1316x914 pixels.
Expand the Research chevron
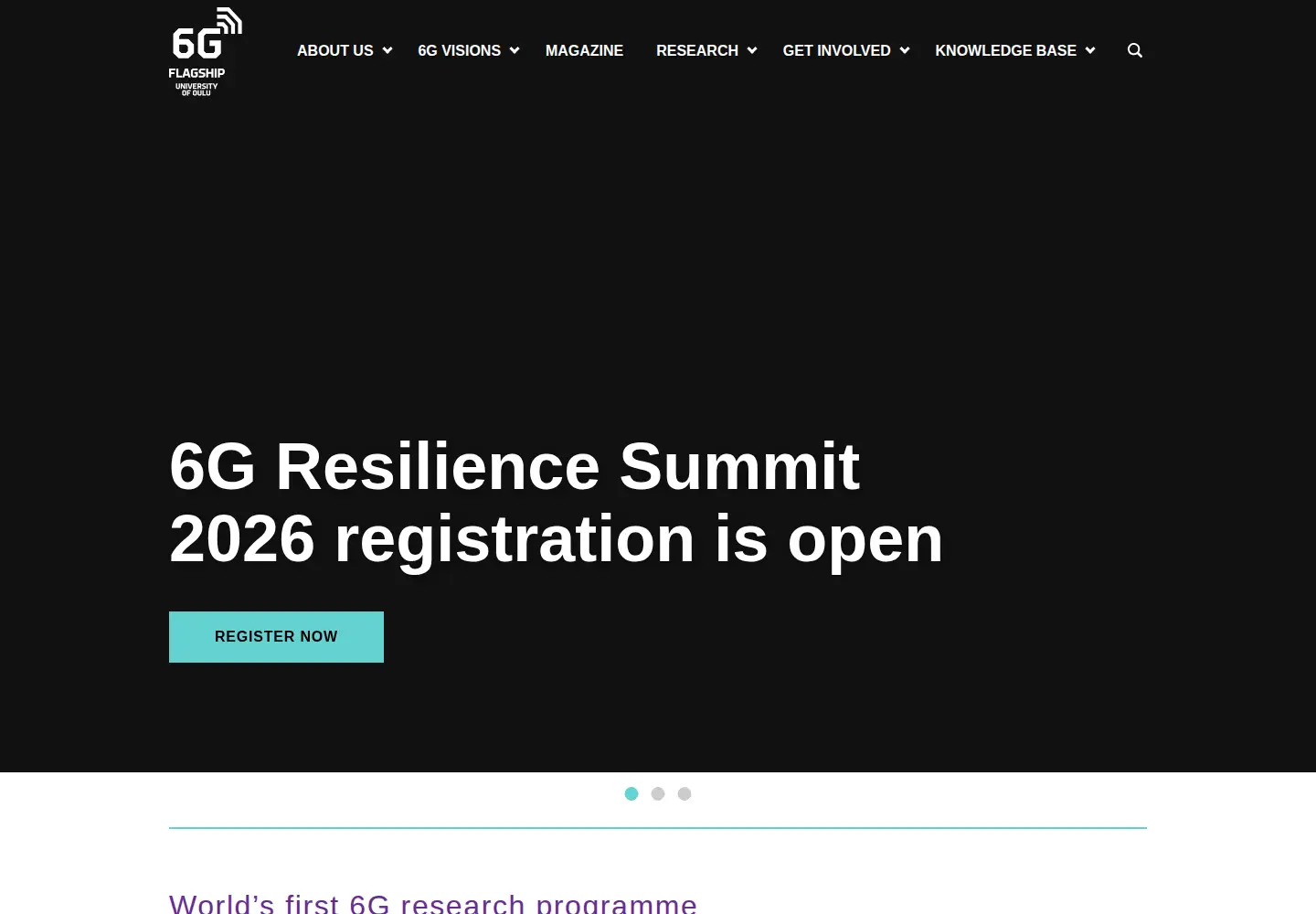(x=752, y=50)
